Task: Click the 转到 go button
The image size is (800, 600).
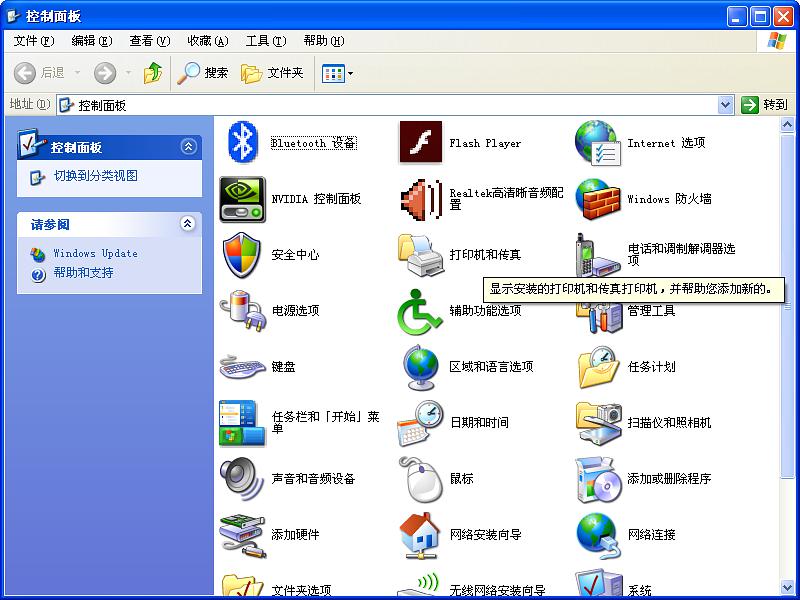Action: (764, 105)
